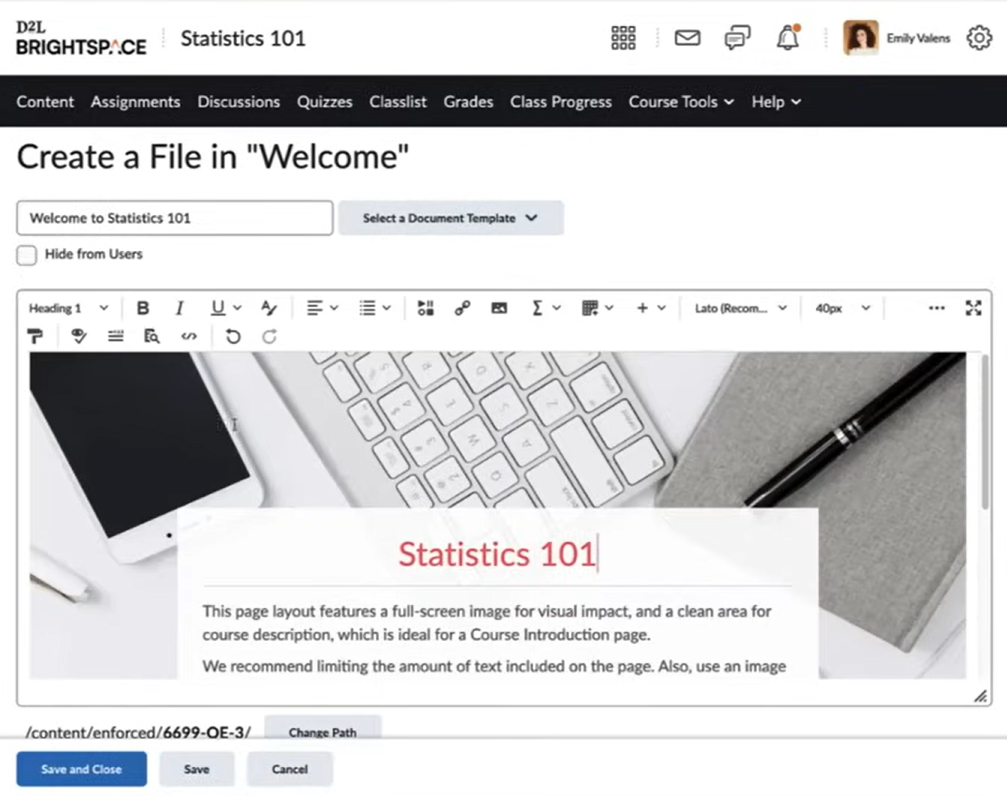Insert a Quicklink using the chain icon
The height and width of the screenshot is (796, 1007).
tap(461, 308)
